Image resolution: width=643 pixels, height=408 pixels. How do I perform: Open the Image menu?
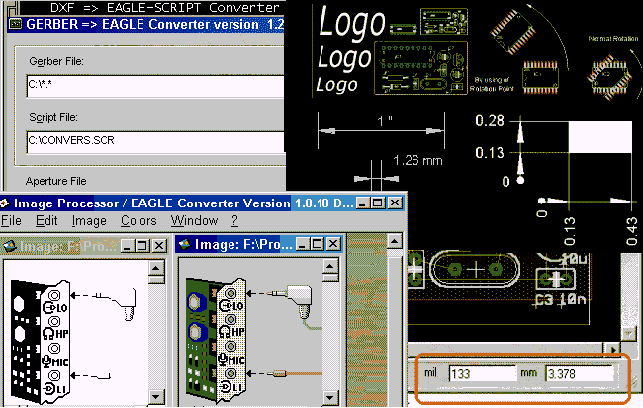click(x=89, y=221)
